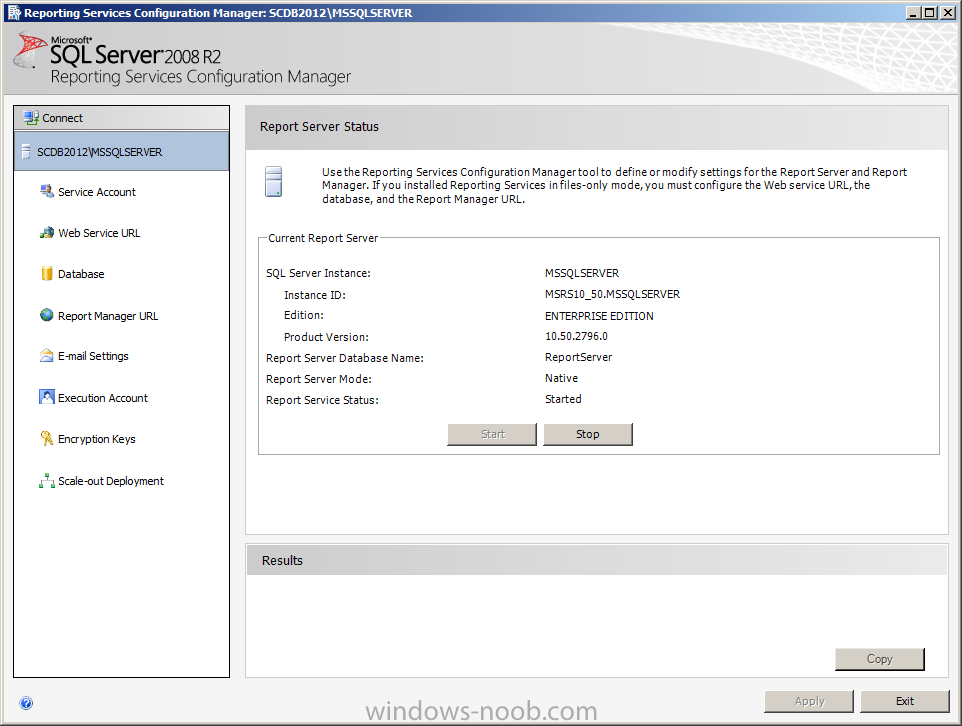Open the Execution Account page
The height and width of the screenshot is (726, 962).
coord(103,398)
